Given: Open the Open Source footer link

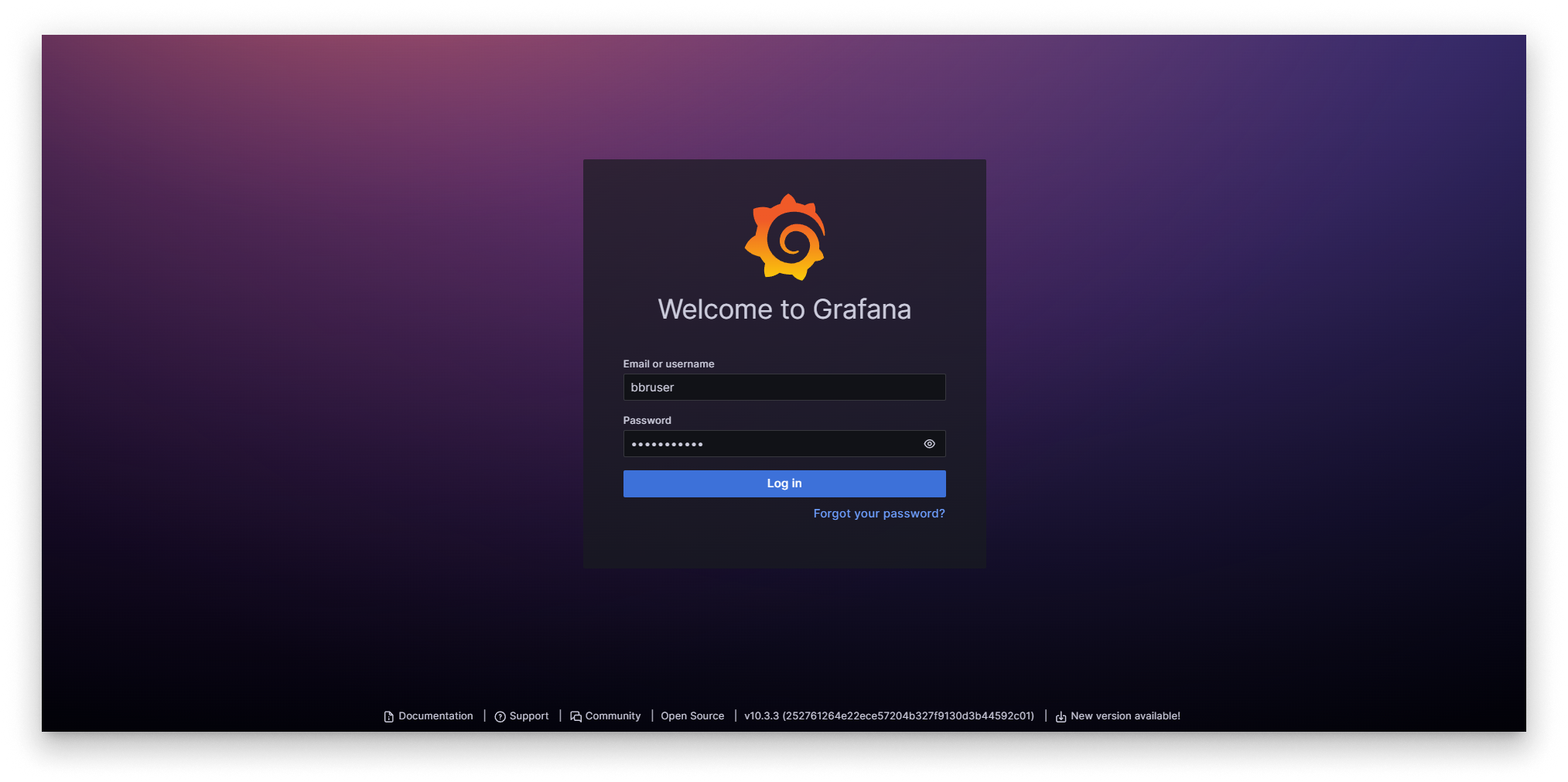Looking at the screenshot, I should pos(692,716).
